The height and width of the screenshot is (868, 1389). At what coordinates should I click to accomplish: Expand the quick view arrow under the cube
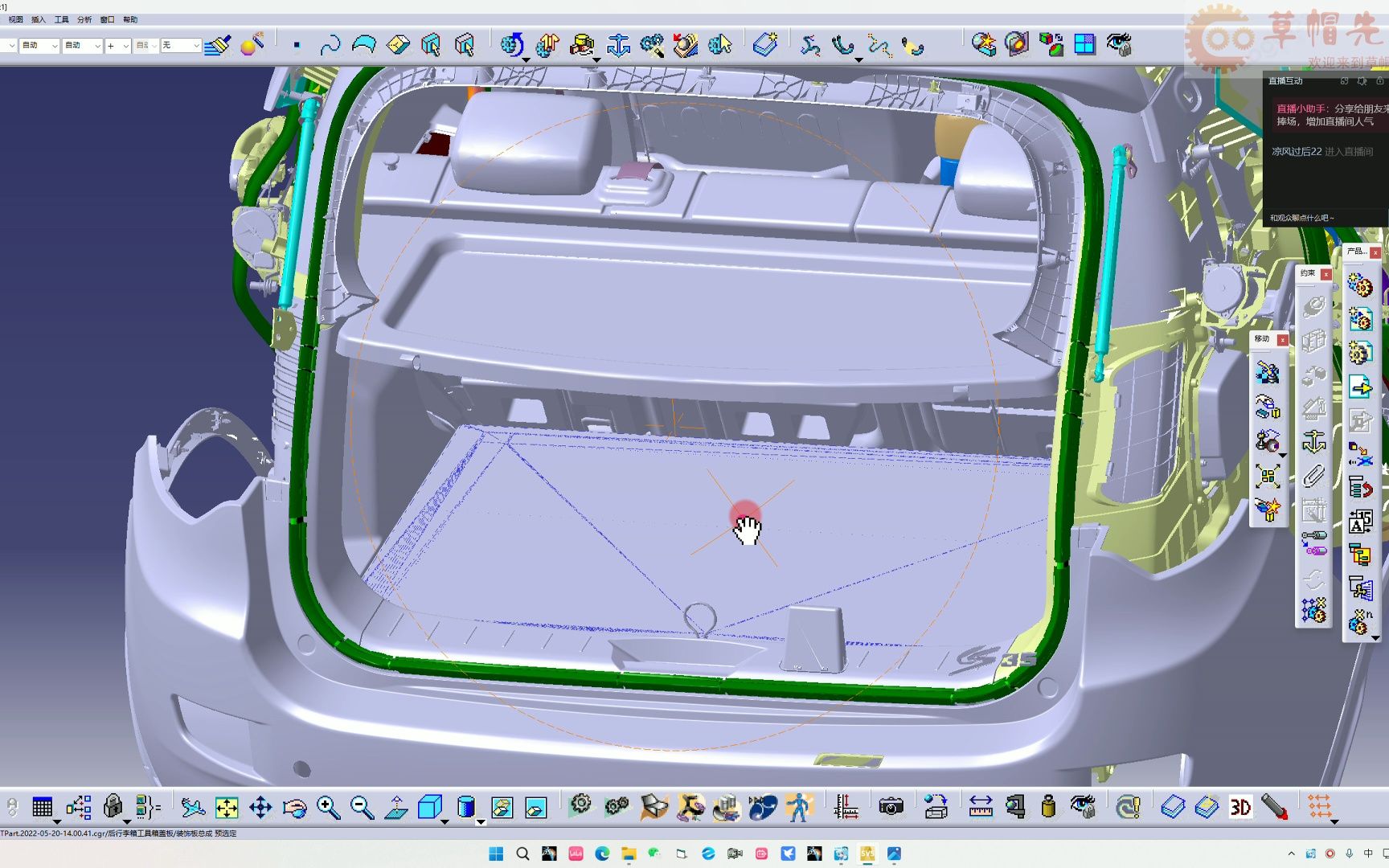click(445, 821)
